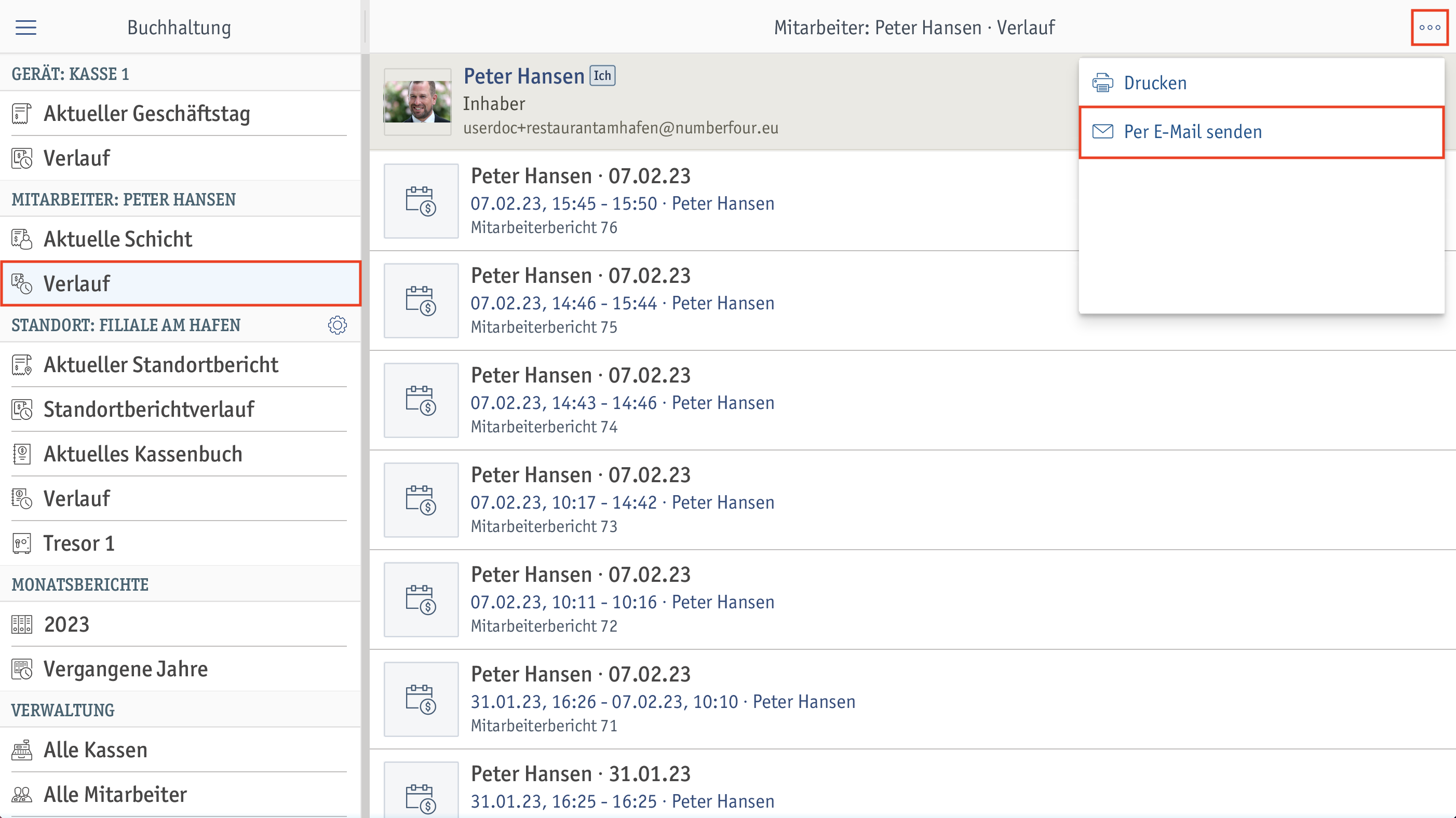Click the Aktueller Geschäftstag receipt icon
1456x818 pixels.
tap(21, 114)
